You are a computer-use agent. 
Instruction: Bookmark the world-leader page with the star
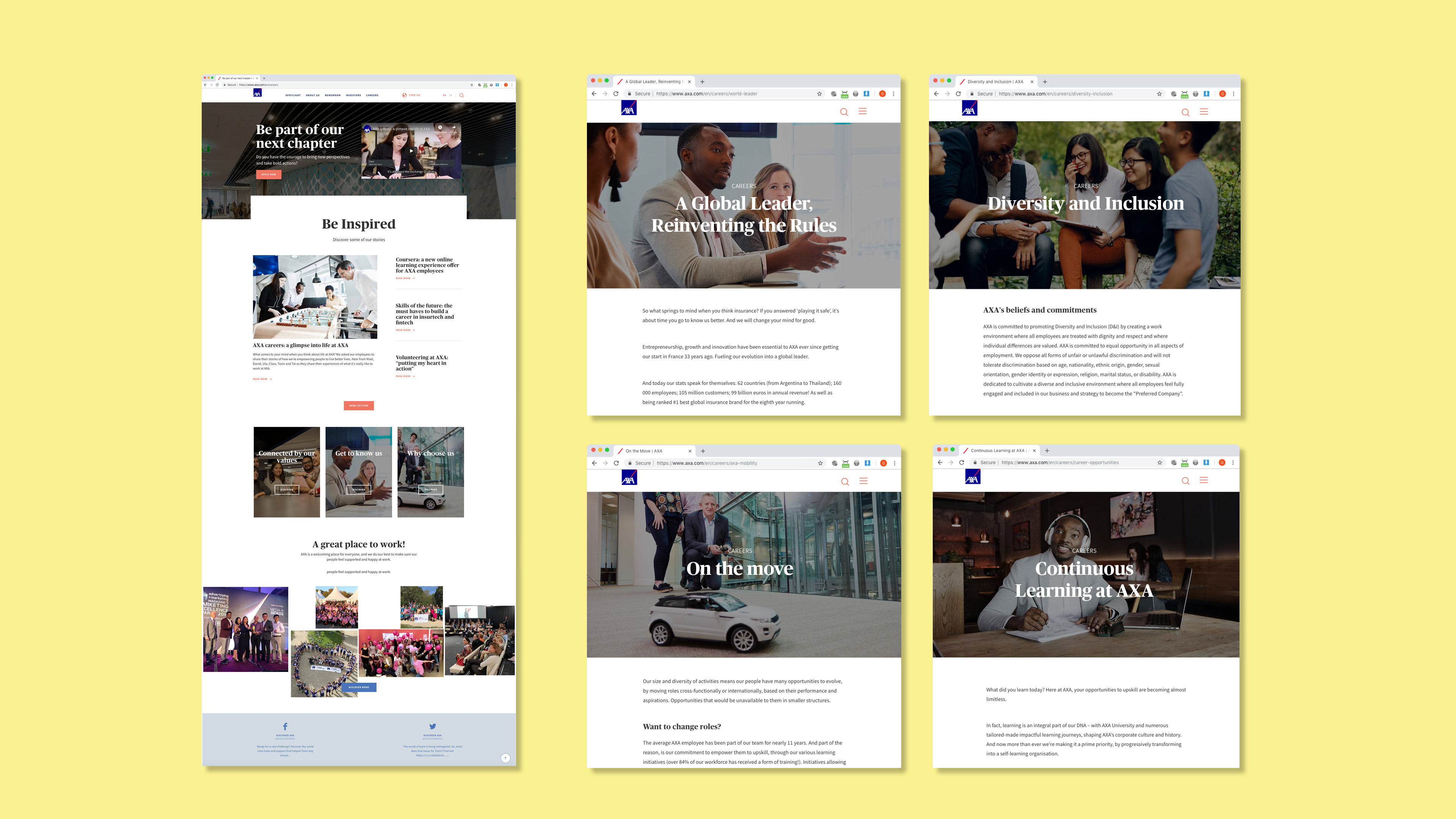[x=819, y=94]
